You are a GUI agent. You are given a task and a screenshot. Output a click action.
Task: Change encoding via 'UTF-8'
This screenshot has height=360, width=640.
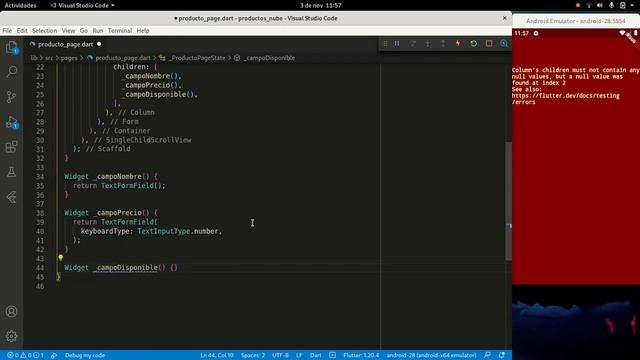pyautogui.click(x=280, y=355)
